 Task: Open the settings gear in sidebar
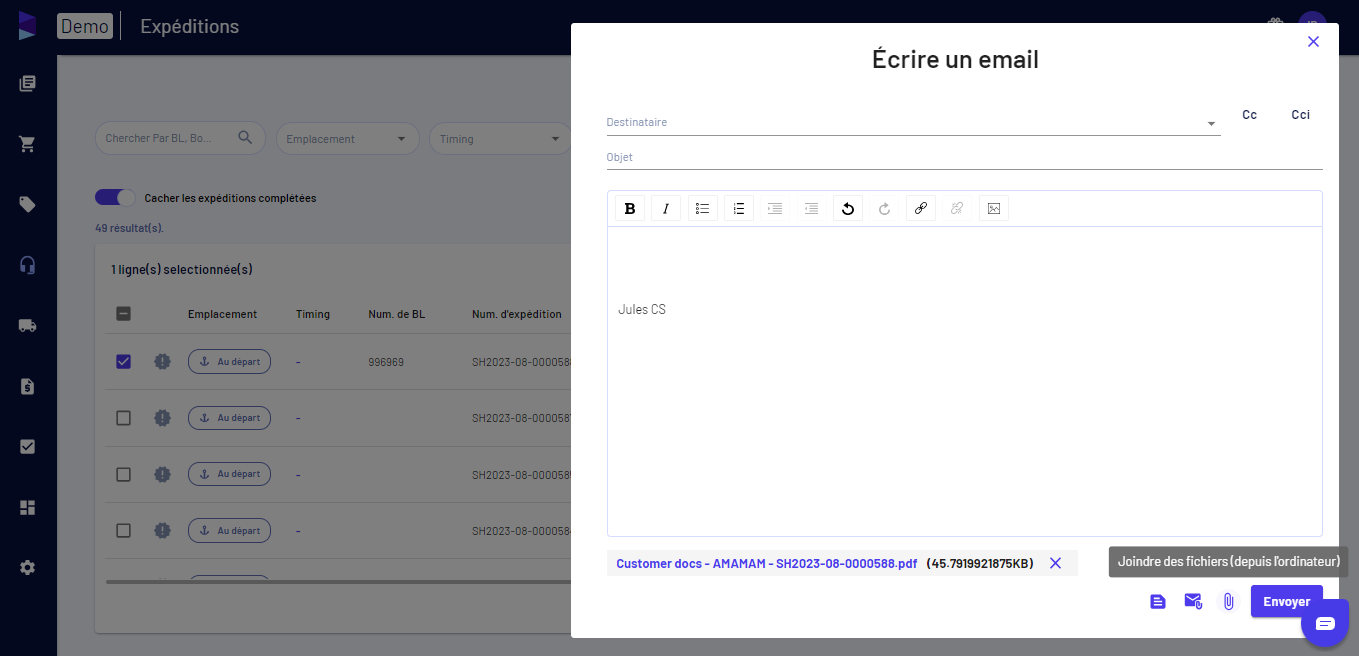pos(27,567)
